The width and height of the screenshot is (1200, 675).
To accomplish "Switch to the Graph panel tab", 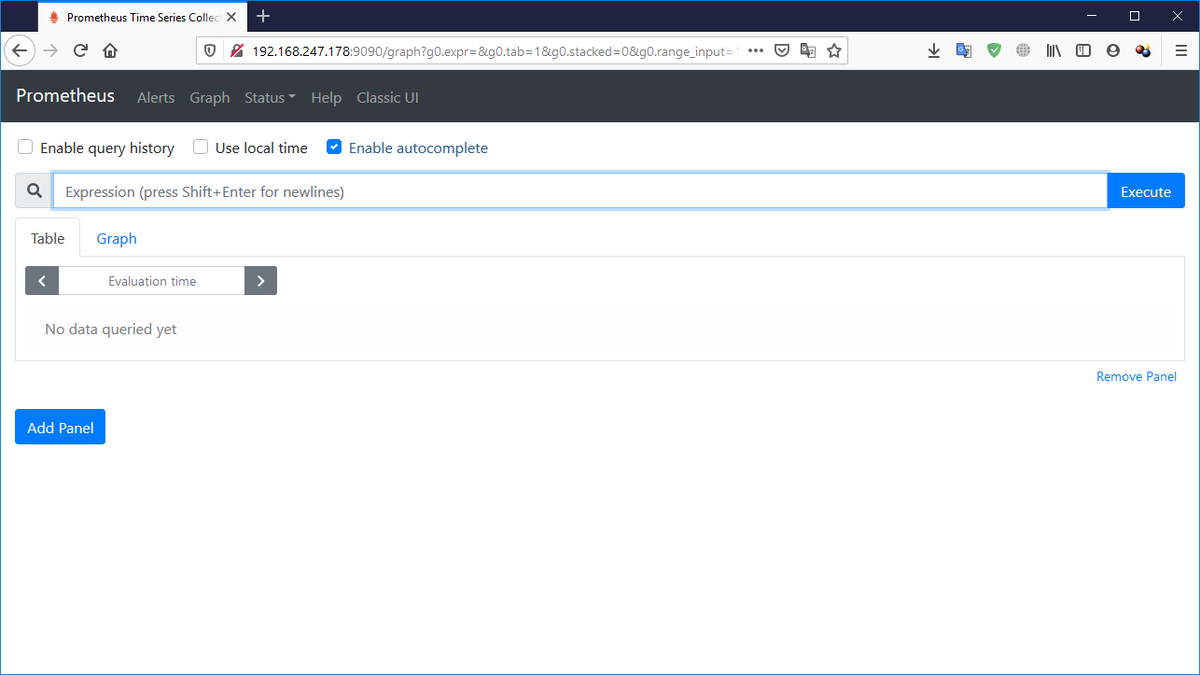I will [117, 238].
